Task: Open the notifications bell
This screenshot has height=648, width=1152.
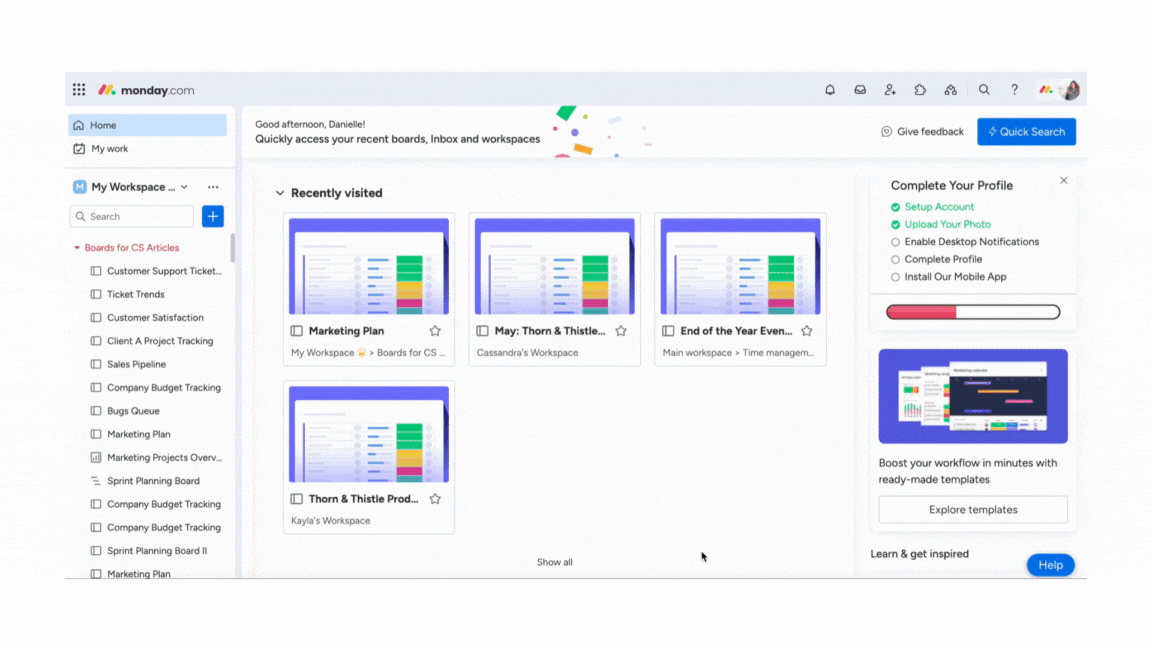Action: 829,90
